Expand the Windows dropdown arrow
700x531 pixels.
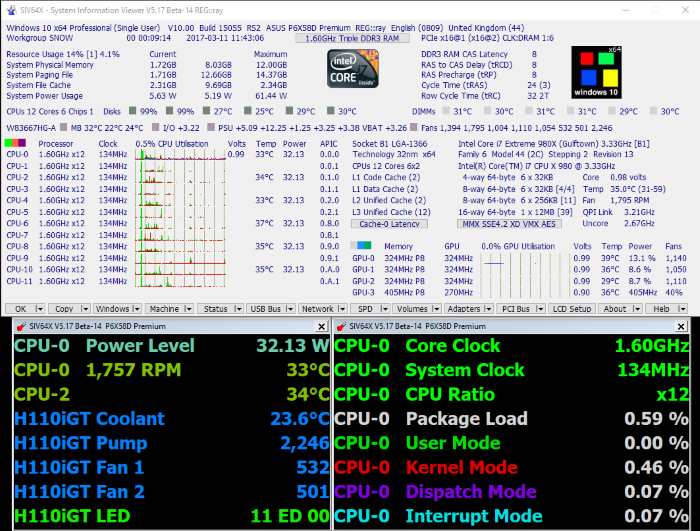(136, 309)
